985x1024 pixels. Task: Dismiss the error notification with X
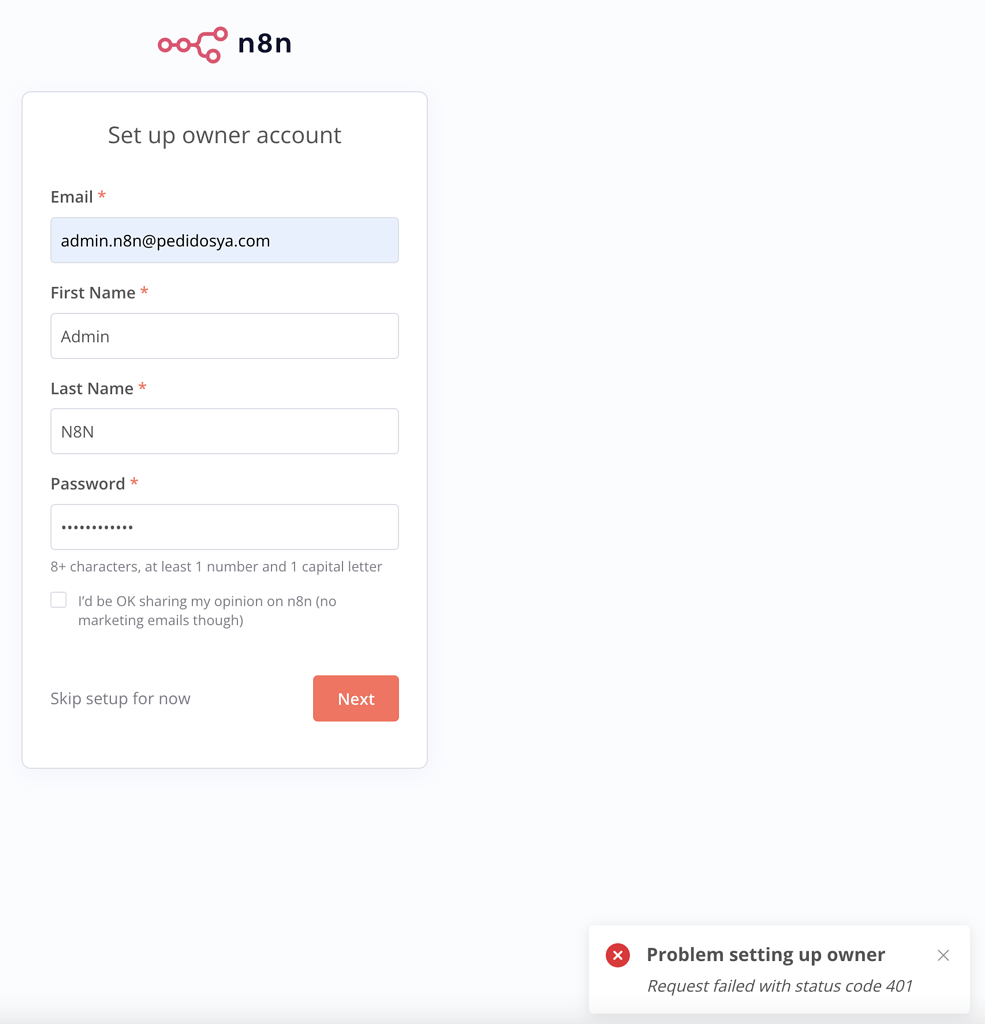click(x=943, y=955)
